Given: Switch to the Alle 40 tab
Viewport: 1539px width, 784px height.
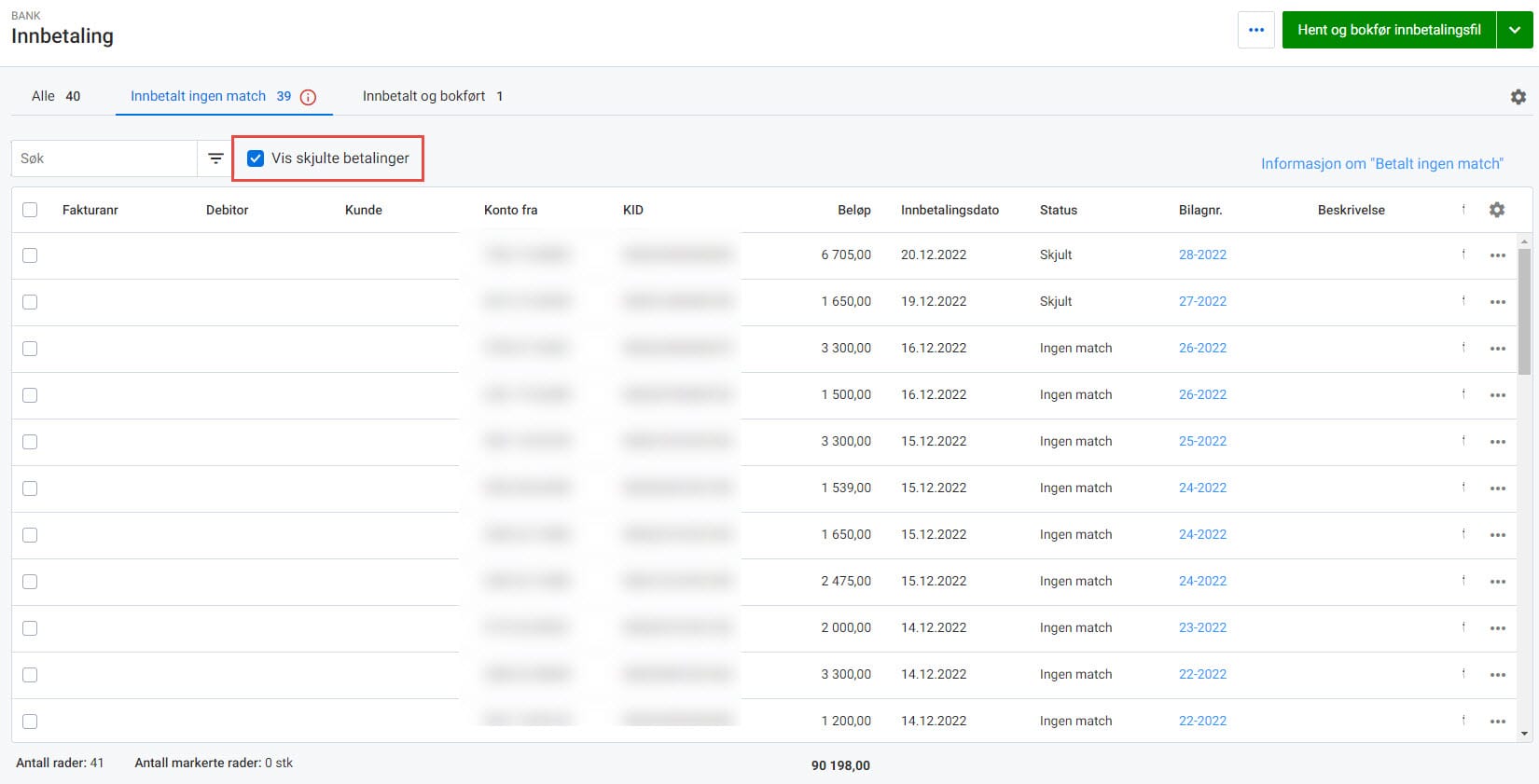Looking at the screenshot, I should (x=56, y=96).
